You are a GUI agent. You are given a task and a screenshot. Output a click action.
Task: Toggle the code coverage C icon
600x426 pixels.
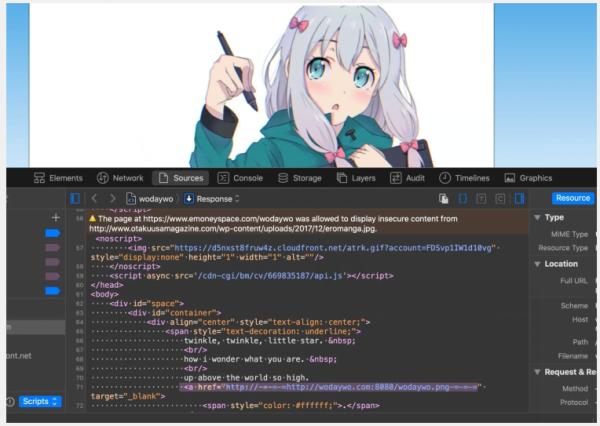(500, 199)
